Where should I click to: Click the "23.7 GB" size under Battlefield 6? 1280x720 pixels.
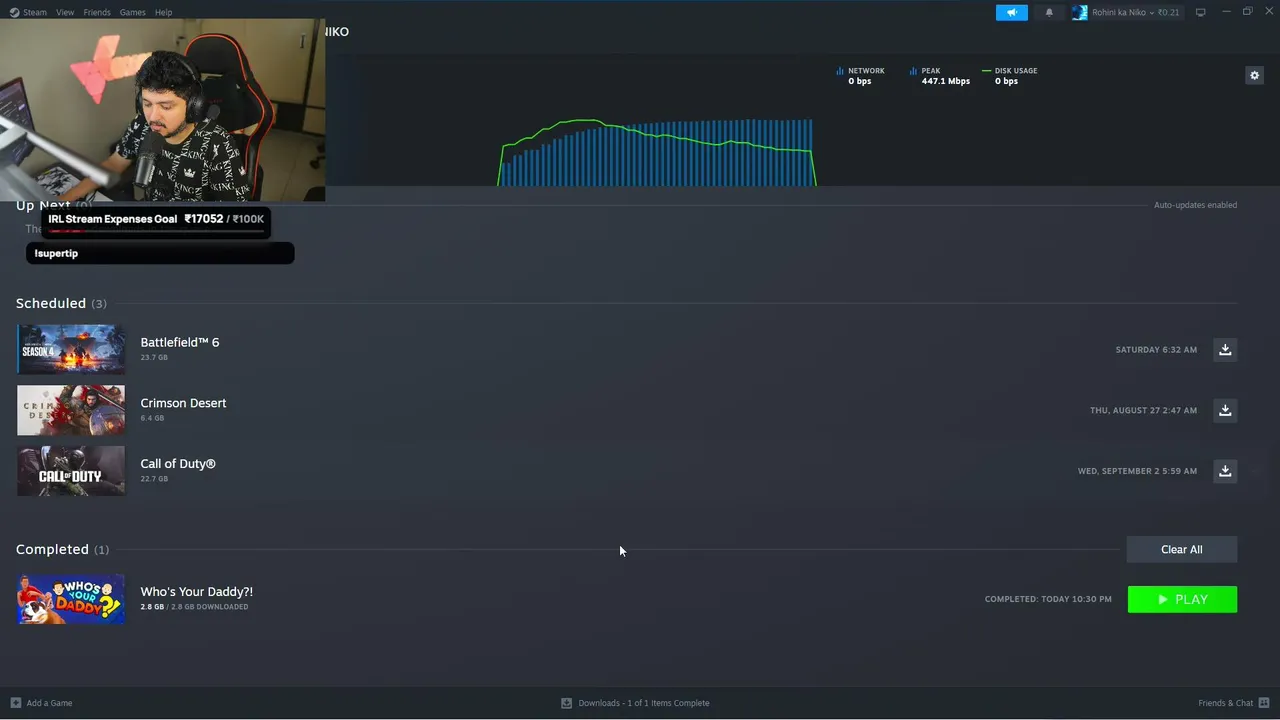point(154,358)
